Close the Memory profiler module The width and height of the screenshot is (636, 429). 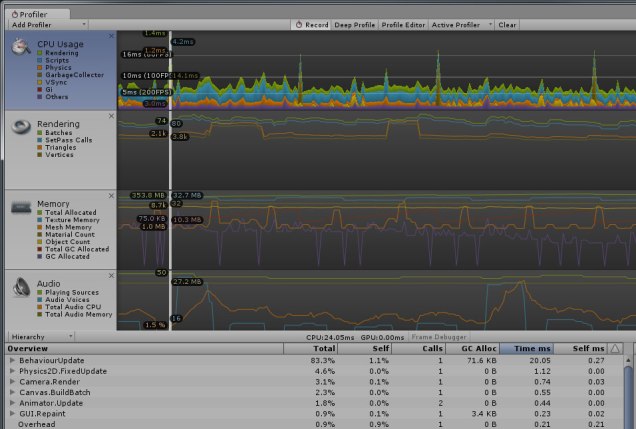coord(111,196)
